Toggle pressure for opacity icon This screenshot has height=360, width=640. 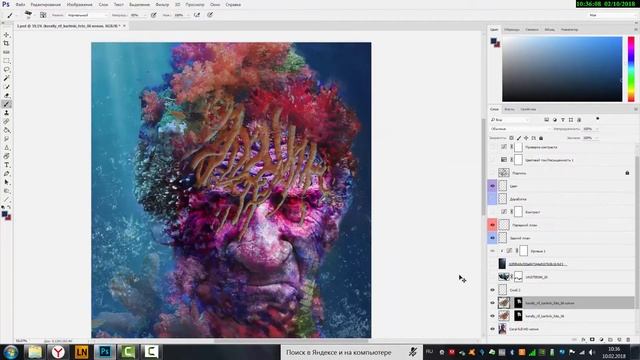(153, 15)
